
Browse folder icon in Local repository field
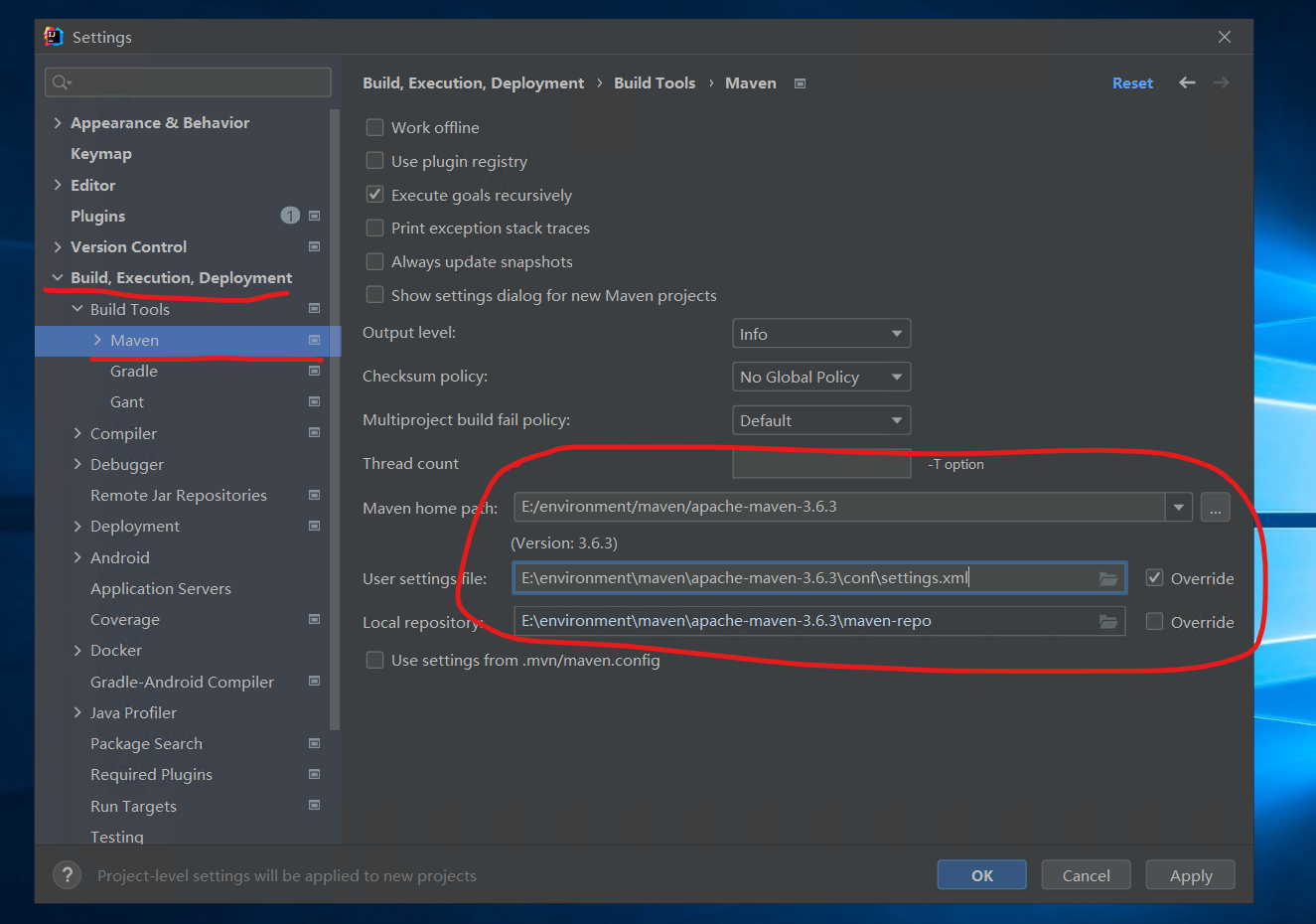tap(1108, 622)
